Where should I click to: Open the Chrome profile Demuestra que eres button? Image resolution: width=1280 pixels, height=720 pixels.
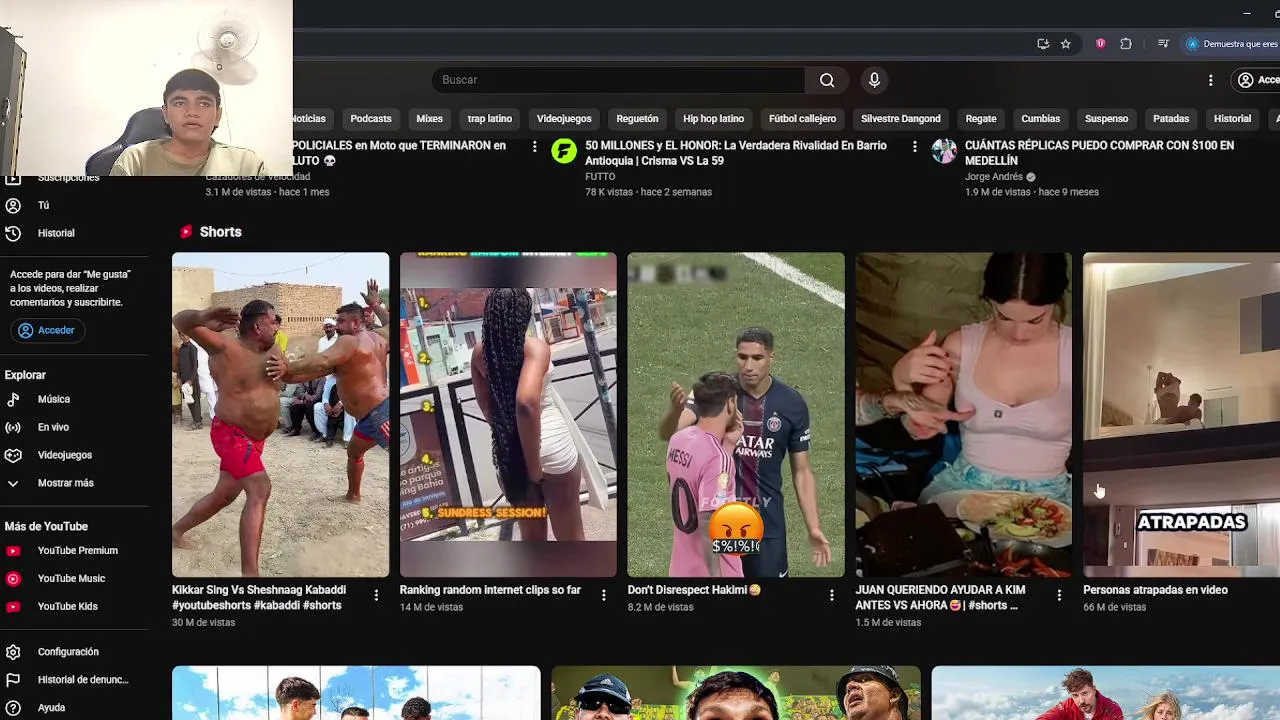(1231, 44)
